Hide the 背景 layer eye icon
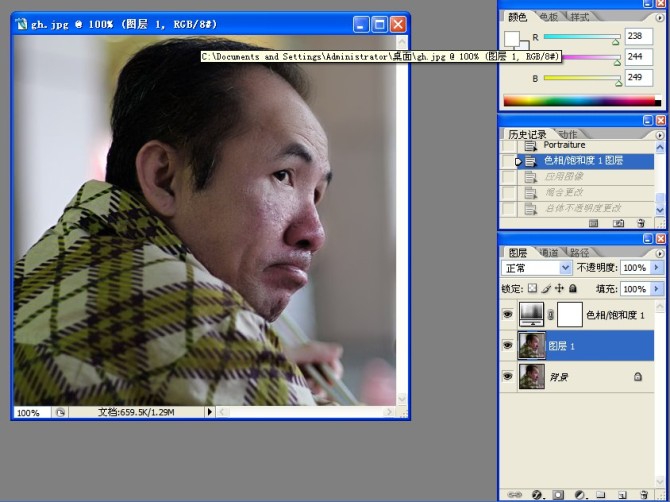670x502 pixels. pos(509,376)
